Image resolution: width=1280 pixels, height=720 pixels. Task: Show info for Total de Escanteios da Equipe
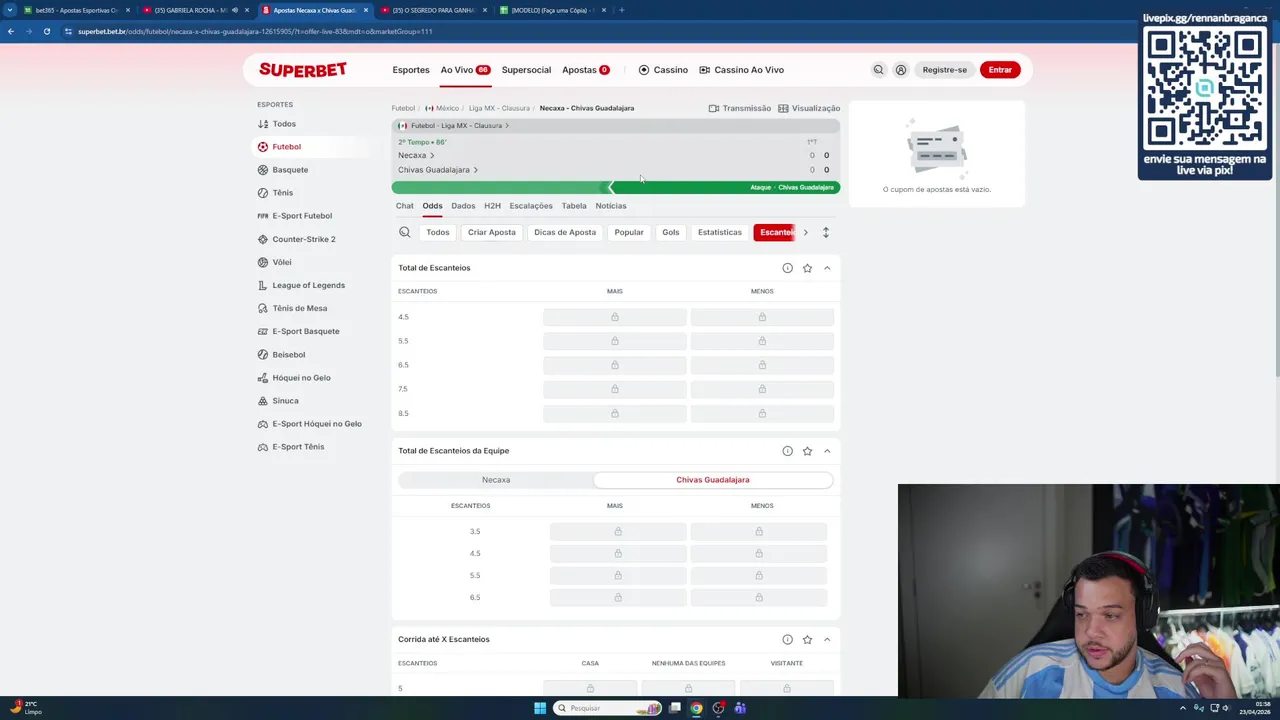pyautogui.click(x=787, y=451)
